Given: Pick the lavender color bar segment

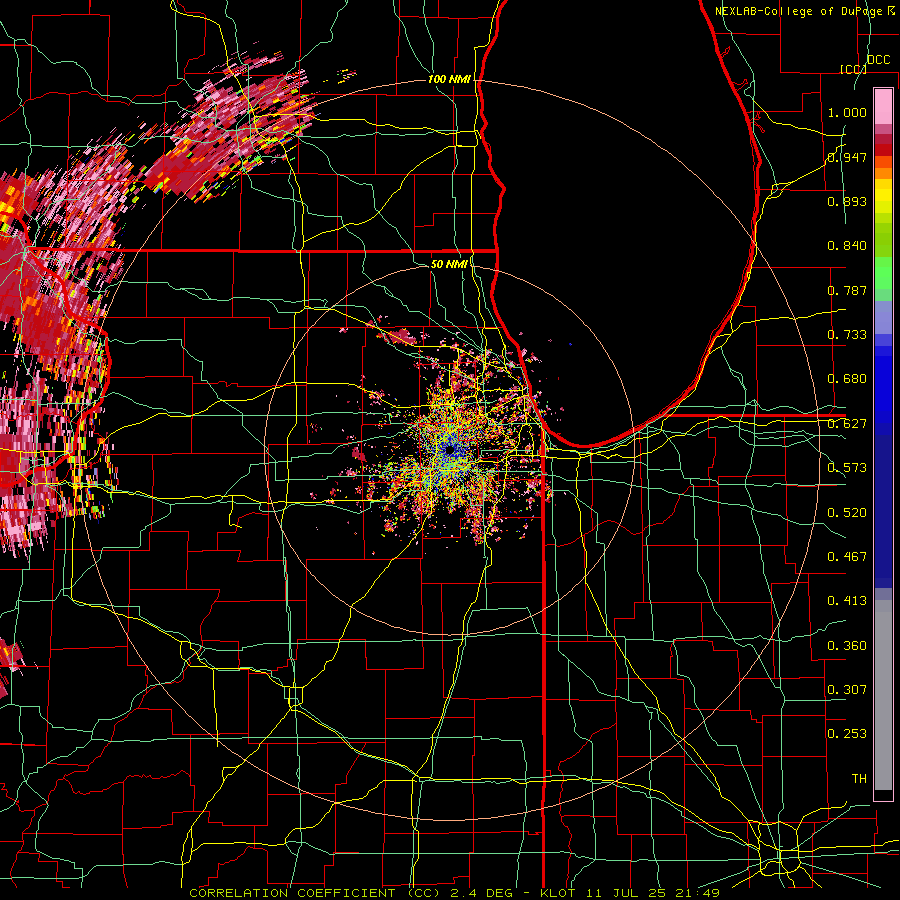Looking at the screenshot, I should [883, 317].
